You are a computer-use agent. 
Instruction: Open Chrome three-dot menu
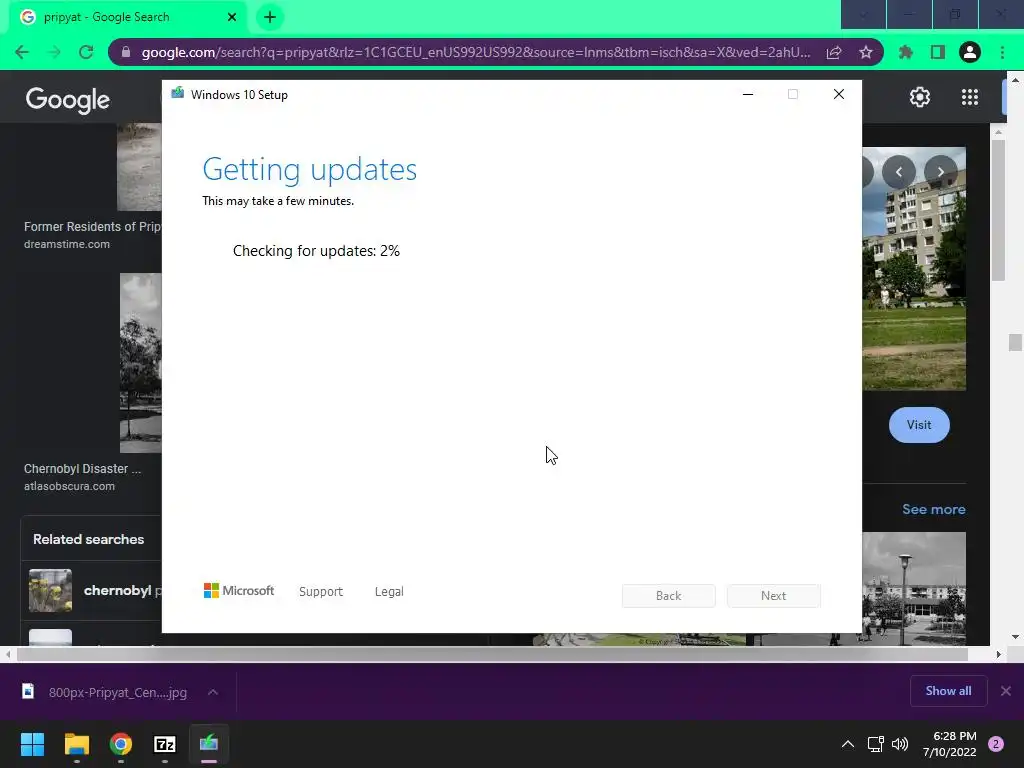click(x=1002, y=52)
